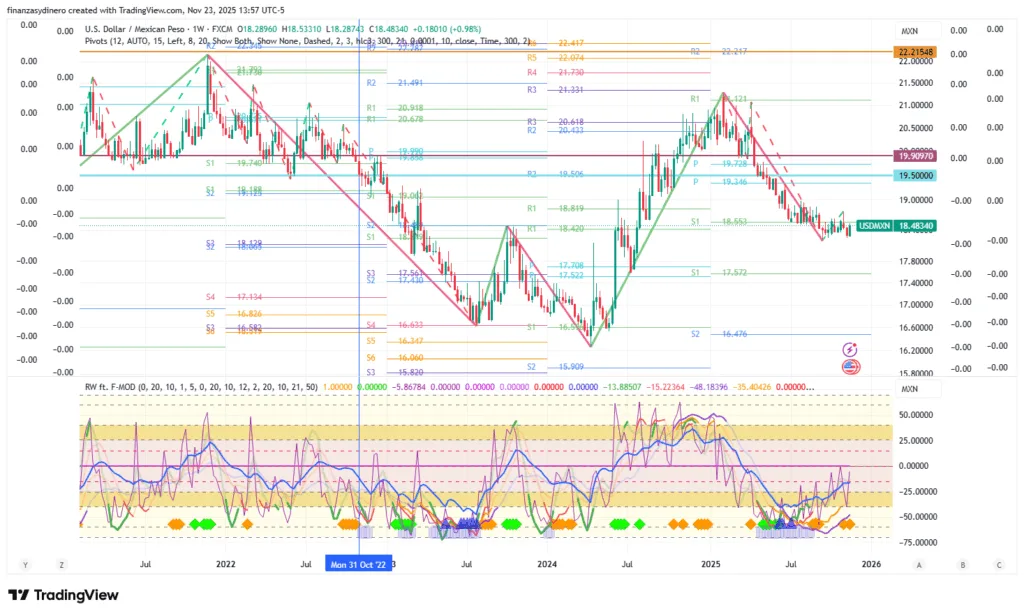Click the 19.90970 price level label

click(915, 157)
